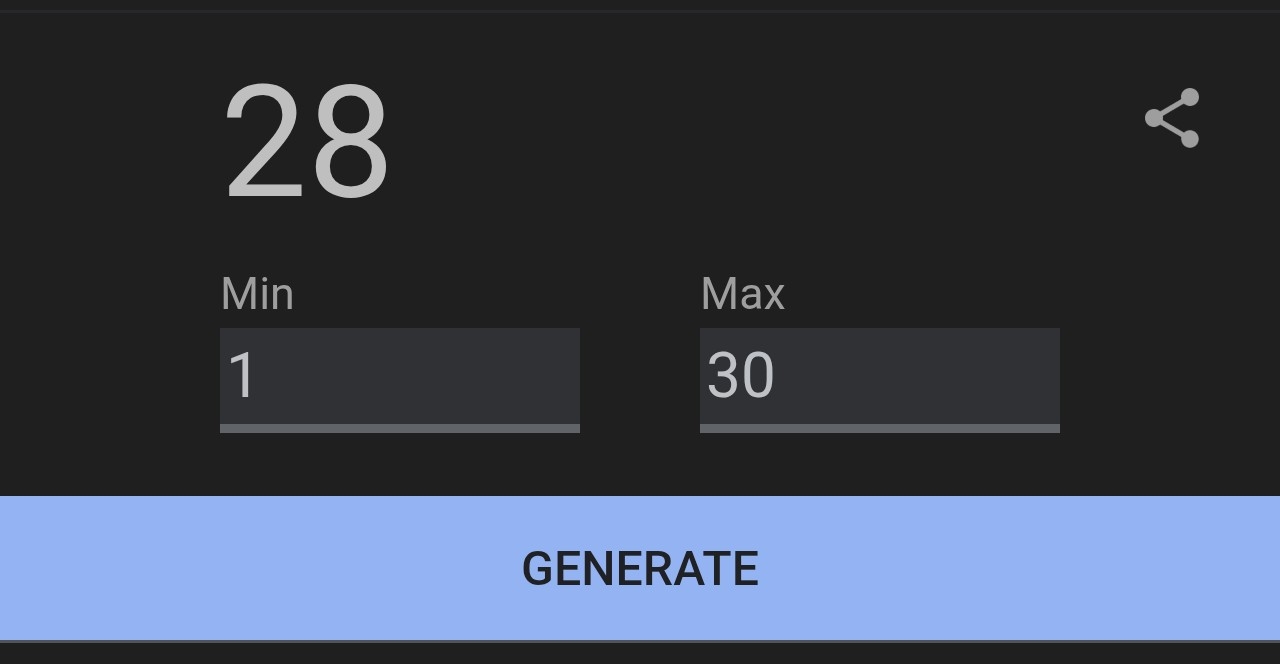Place cursor in the upper bound field

[879, 376]
